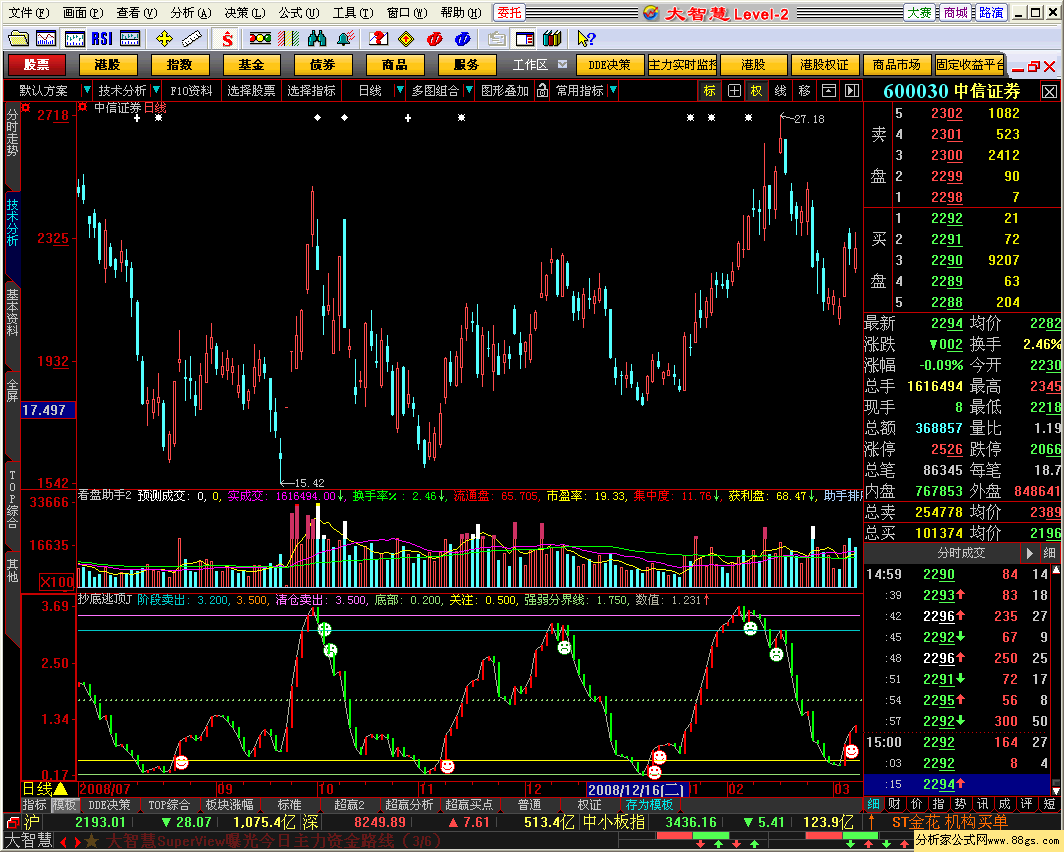The height and width of the screenshot is (852, 1064).
Task: Open file with the folder icon
Action: 18,39
